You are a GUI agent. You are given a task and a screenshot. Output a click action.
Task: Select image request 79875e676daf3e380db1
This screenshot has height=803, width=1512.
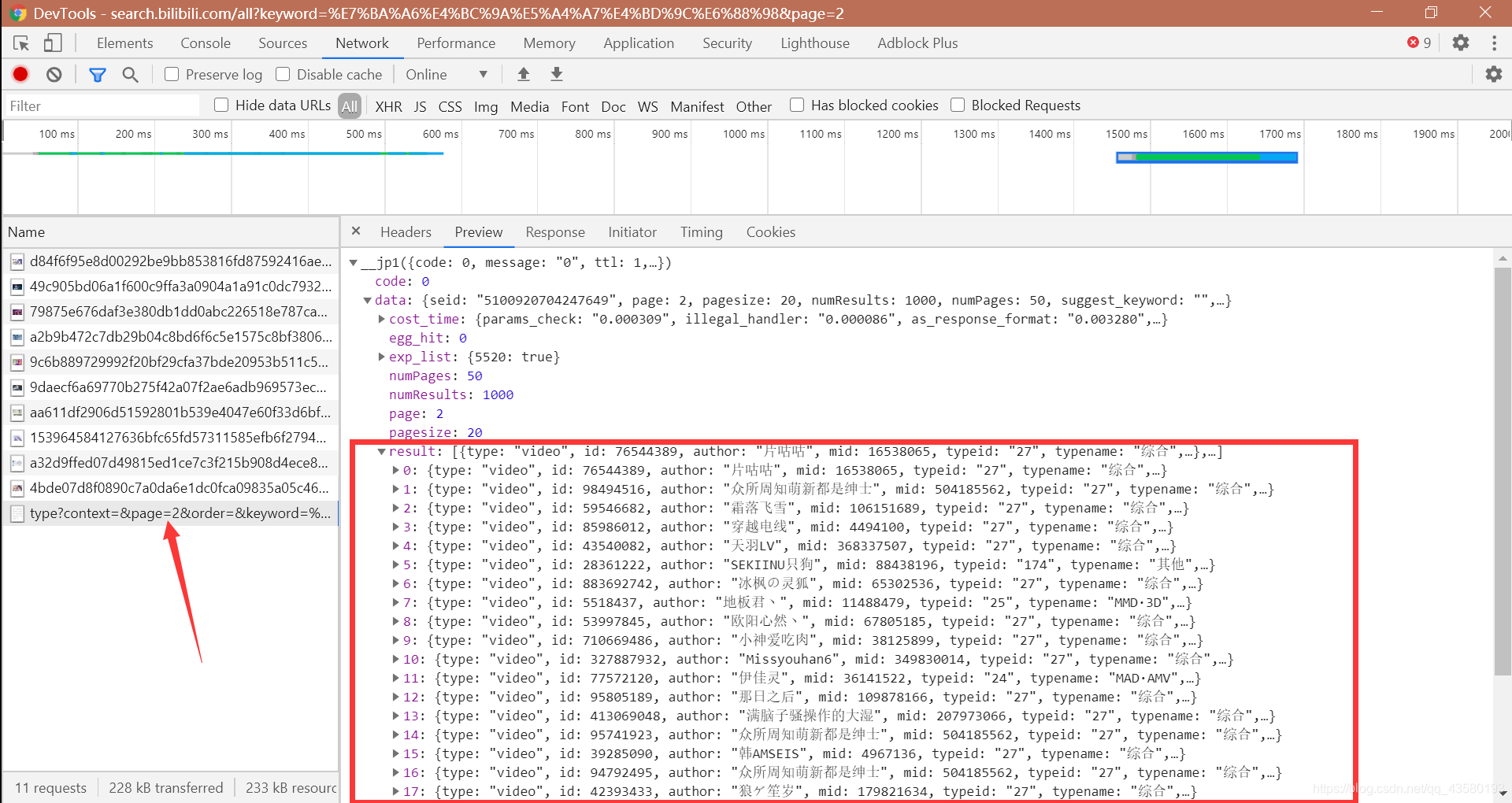(170, 312)
